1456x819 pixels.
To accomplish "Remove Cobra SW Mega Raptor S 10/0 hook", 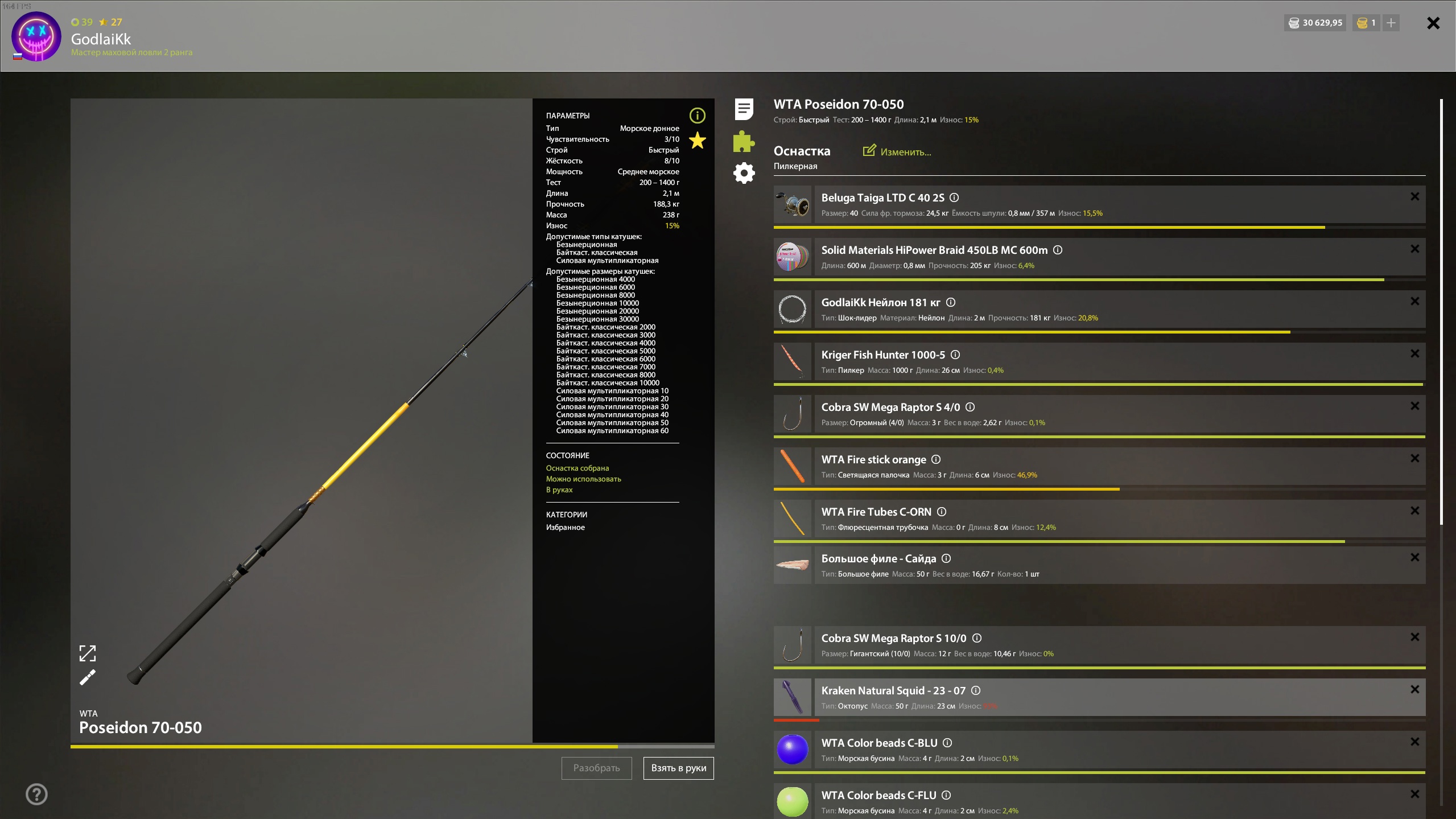I will (x=1414, y=637).
